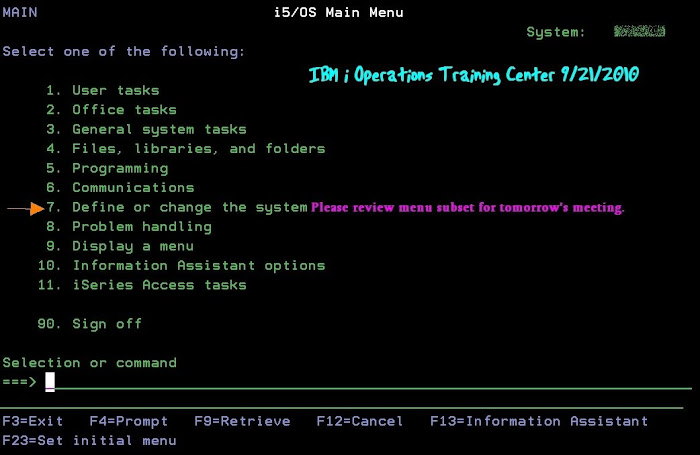Click the F4=Prompt function key
This screenshot has width=700, height=455.
click(x=129, y=422)
